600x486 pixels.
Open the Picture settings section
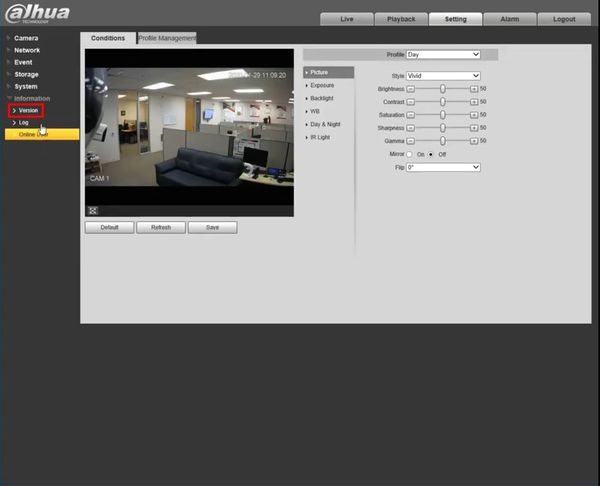pyautogui.click(x=328, y=72)
